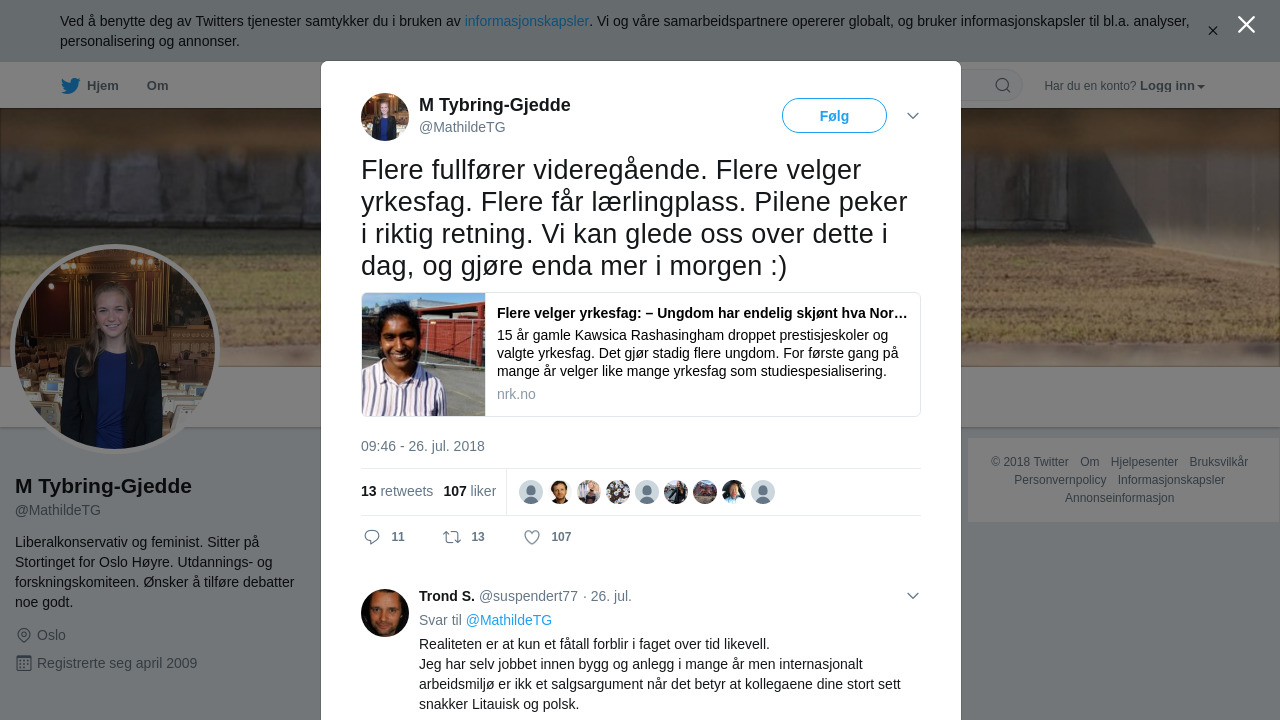Viewport: 1280px width, 720px height.
Task: Close the tweet overlay with large X
Action: point(1246,24)
